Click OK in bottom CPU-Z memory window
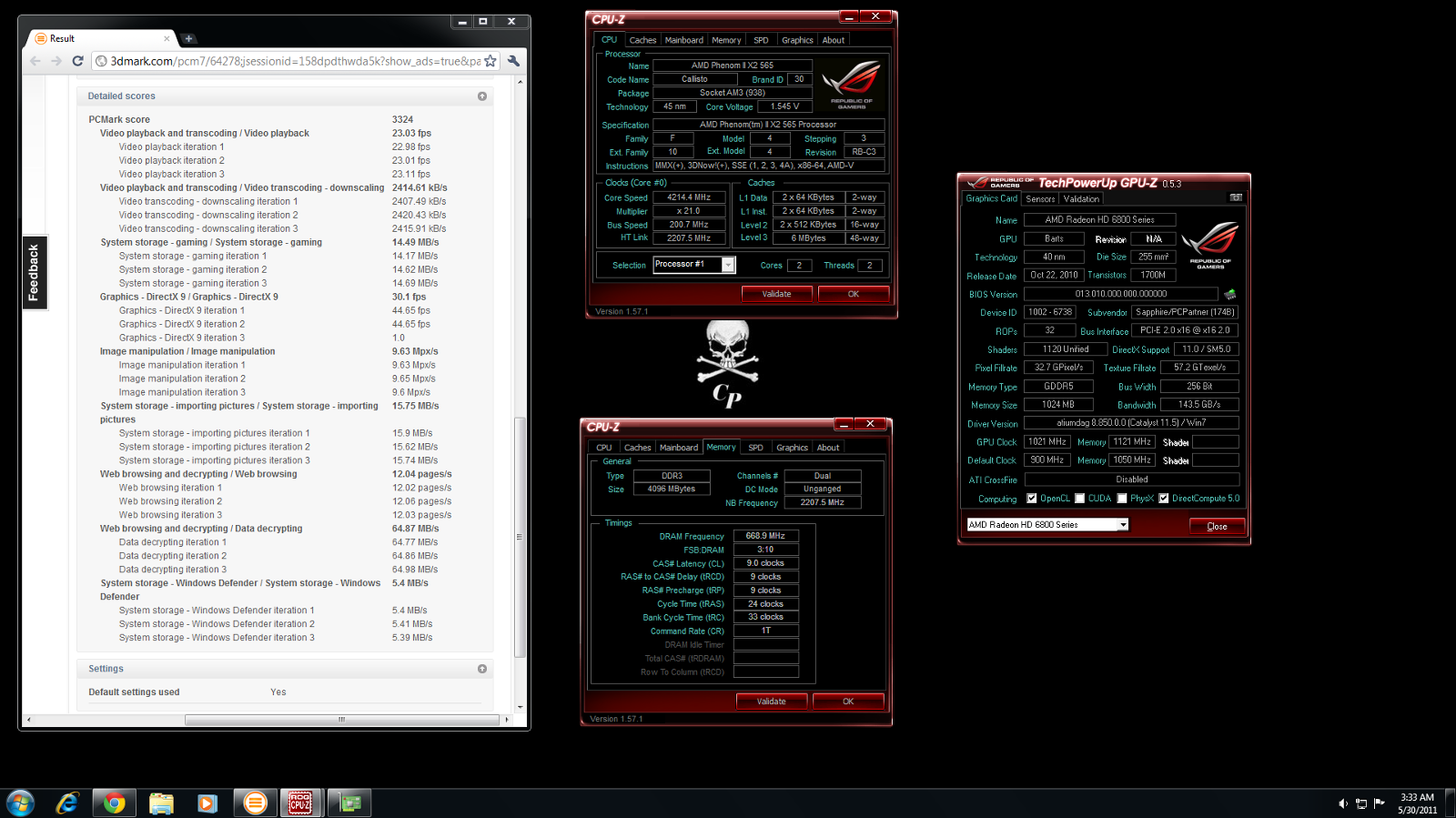This screenshot has width=1456, height=818. 848,702
